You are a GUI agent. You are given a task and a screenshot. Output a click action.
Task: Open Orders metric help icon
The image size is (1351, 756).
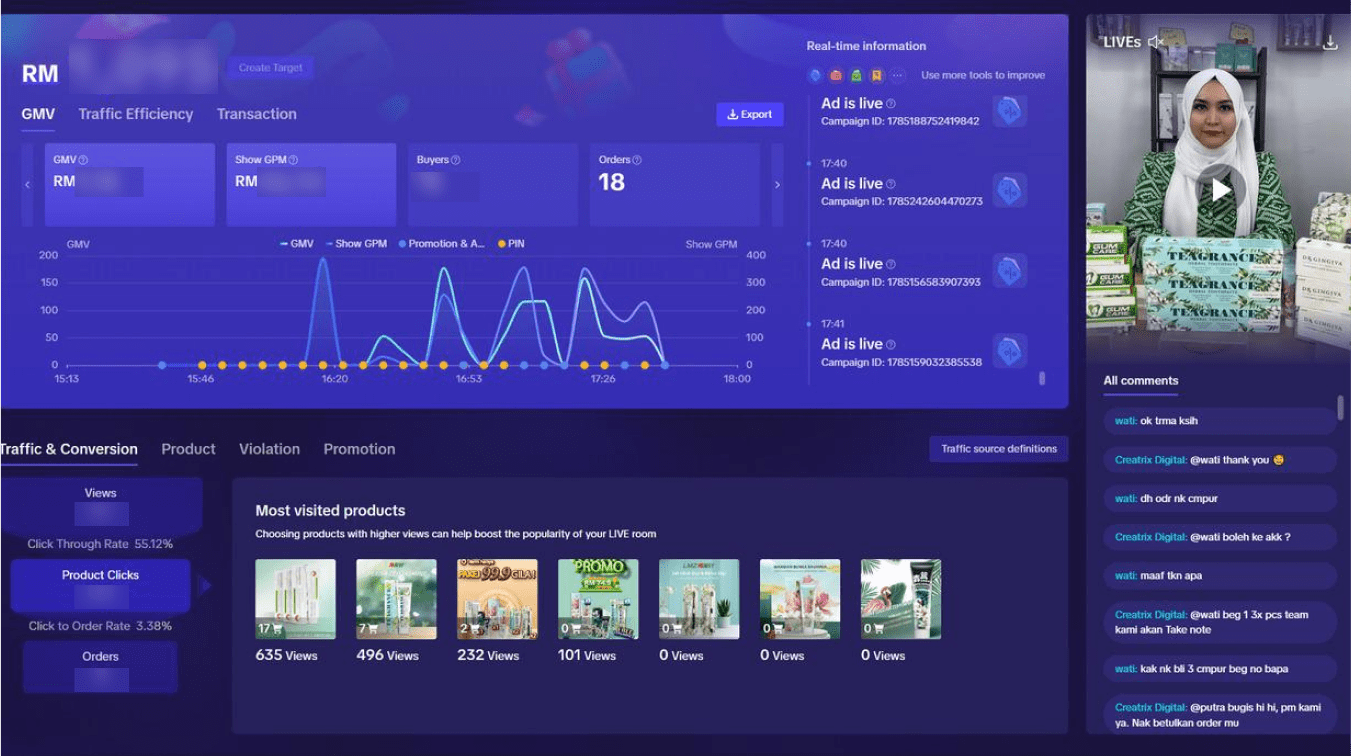coord(637,160)
